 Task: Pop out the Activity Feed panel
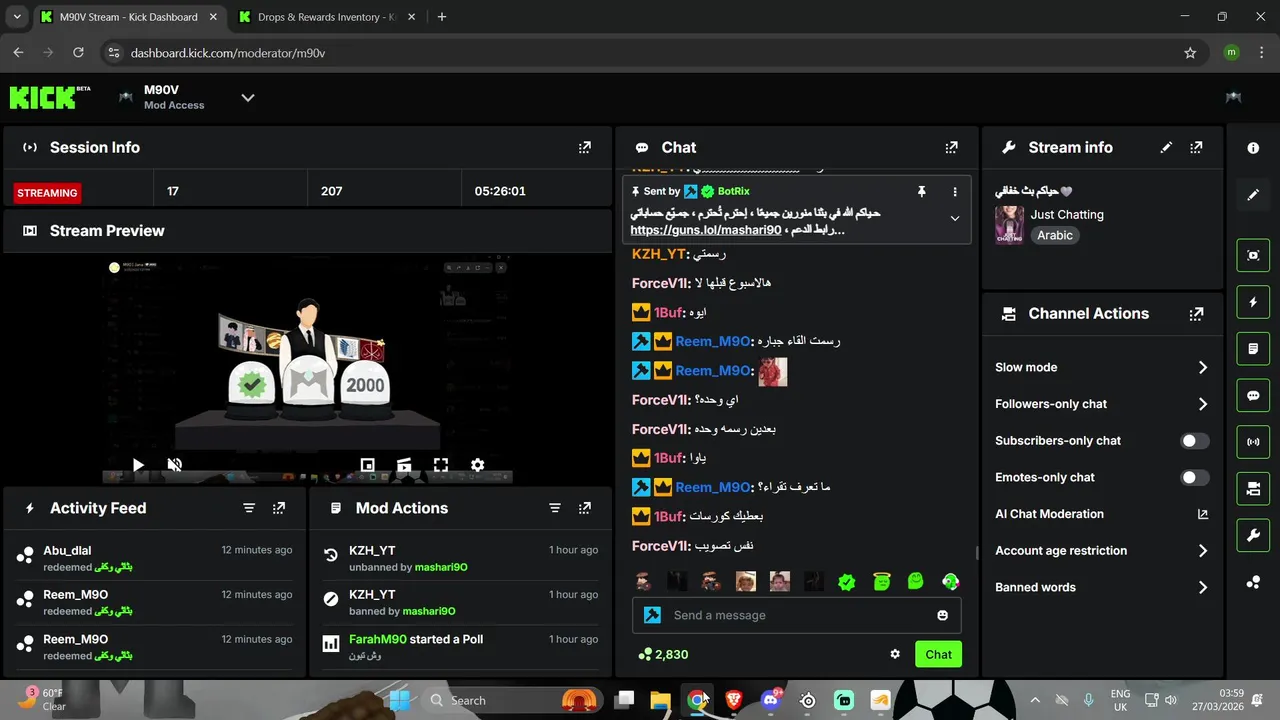click(x=279, y=508)
